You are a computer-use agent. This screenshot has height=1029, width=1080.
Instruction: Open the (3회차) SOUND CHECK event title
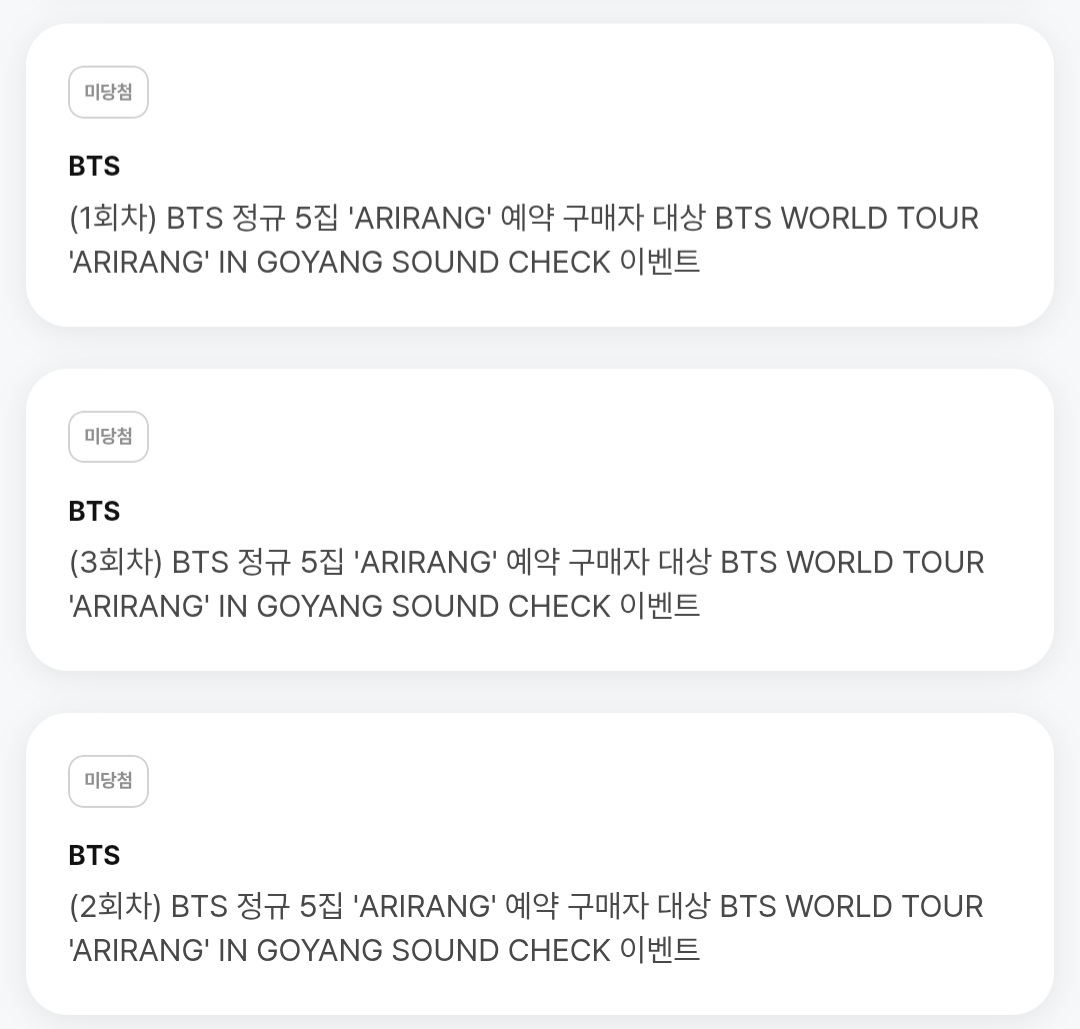tap(526, 584)
